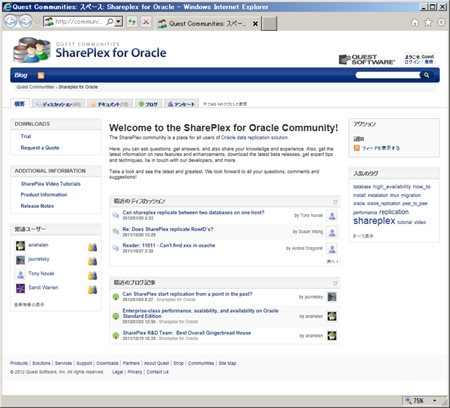The width and height of the screenshot is (450, 408).
Task: Go back with the browser back arrow
Action: (x=10, y=22)
